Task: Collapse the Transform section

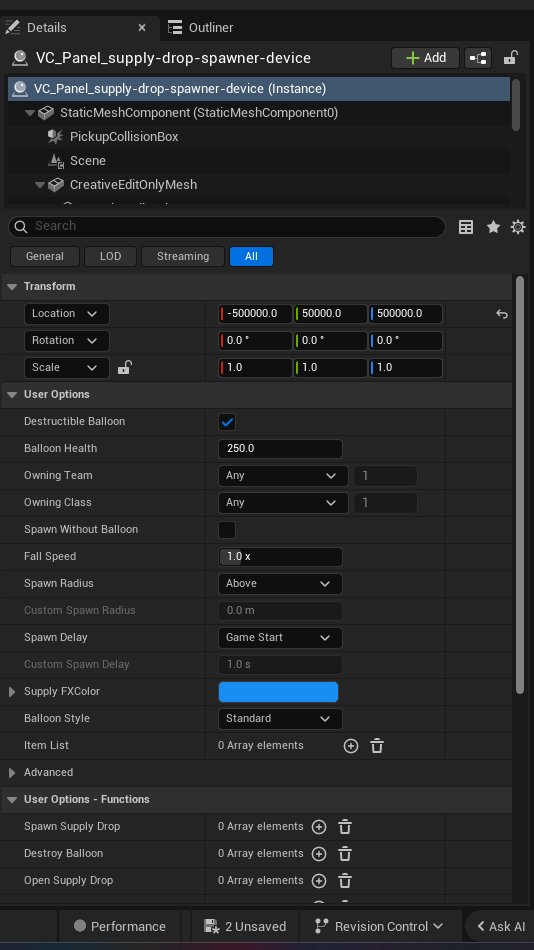Action: [12, 287]
